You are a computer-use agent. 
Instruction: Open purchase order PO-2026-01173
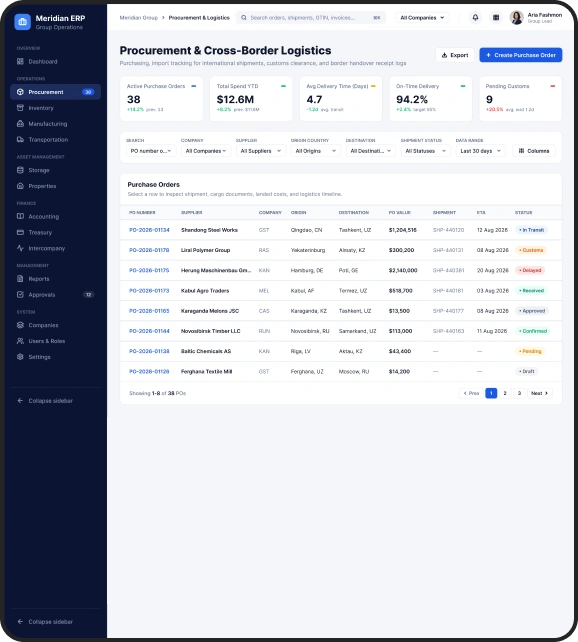pyautogui.click(x=149, y=291)
